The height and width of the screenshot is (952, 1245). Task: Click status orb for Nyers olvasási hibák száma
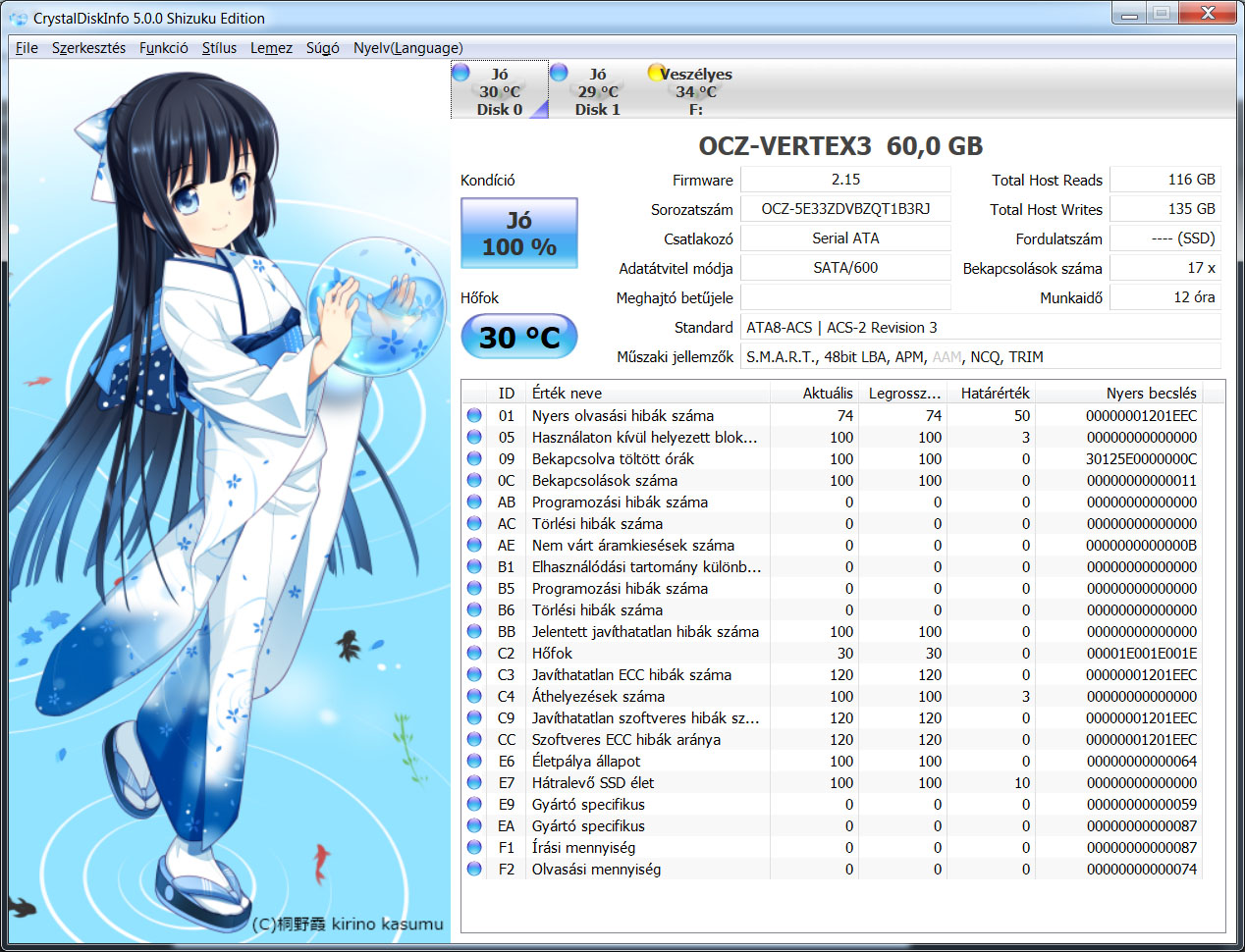474,415
